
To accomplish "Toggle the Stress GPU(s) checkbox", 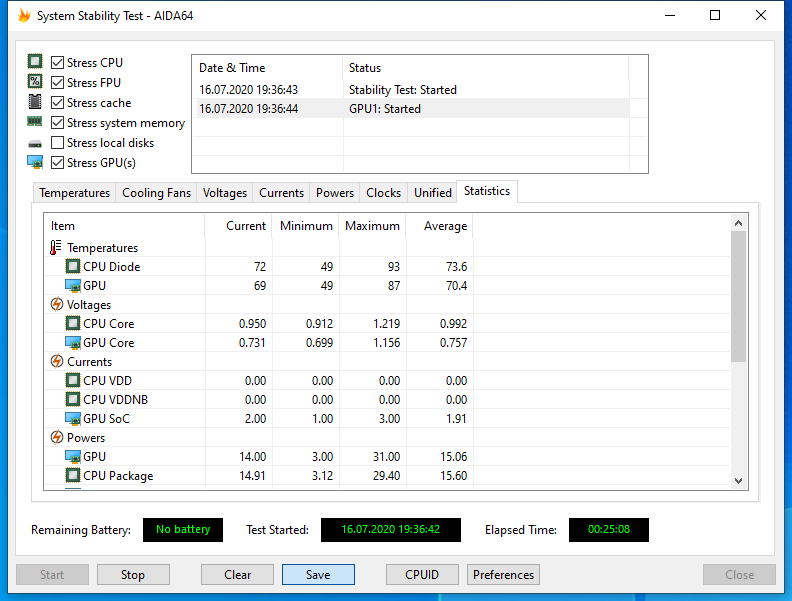I will click(58, 163).
